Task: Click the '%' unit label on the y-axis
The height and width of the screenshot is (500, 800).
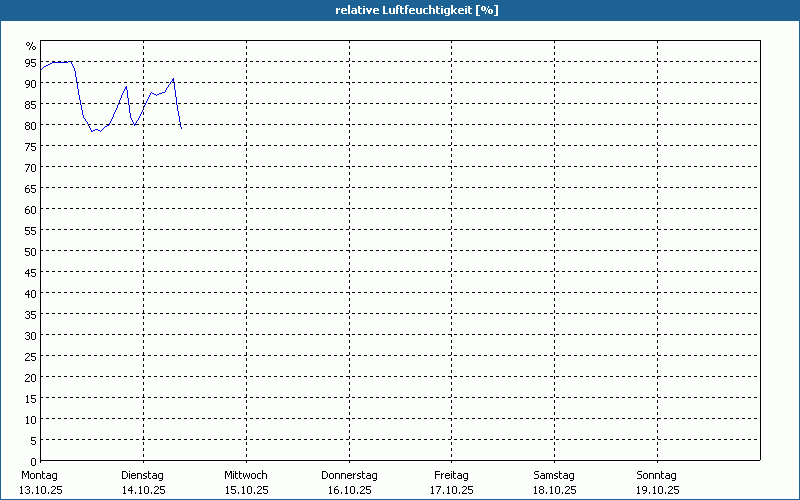Action: coord(31,46)
